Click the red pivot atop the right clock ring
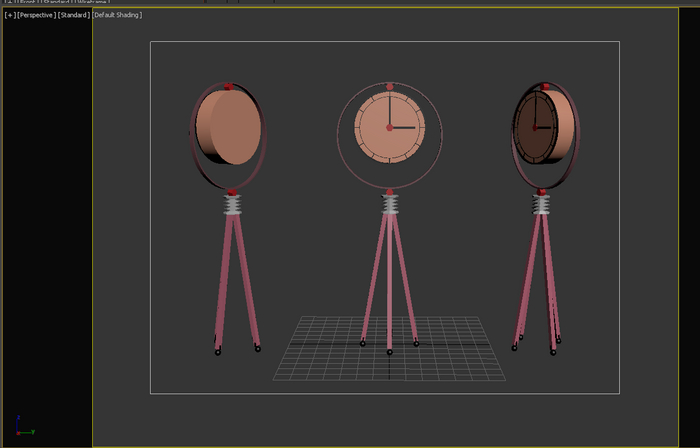This screenshot has width=700, height=448. point(547,87)
